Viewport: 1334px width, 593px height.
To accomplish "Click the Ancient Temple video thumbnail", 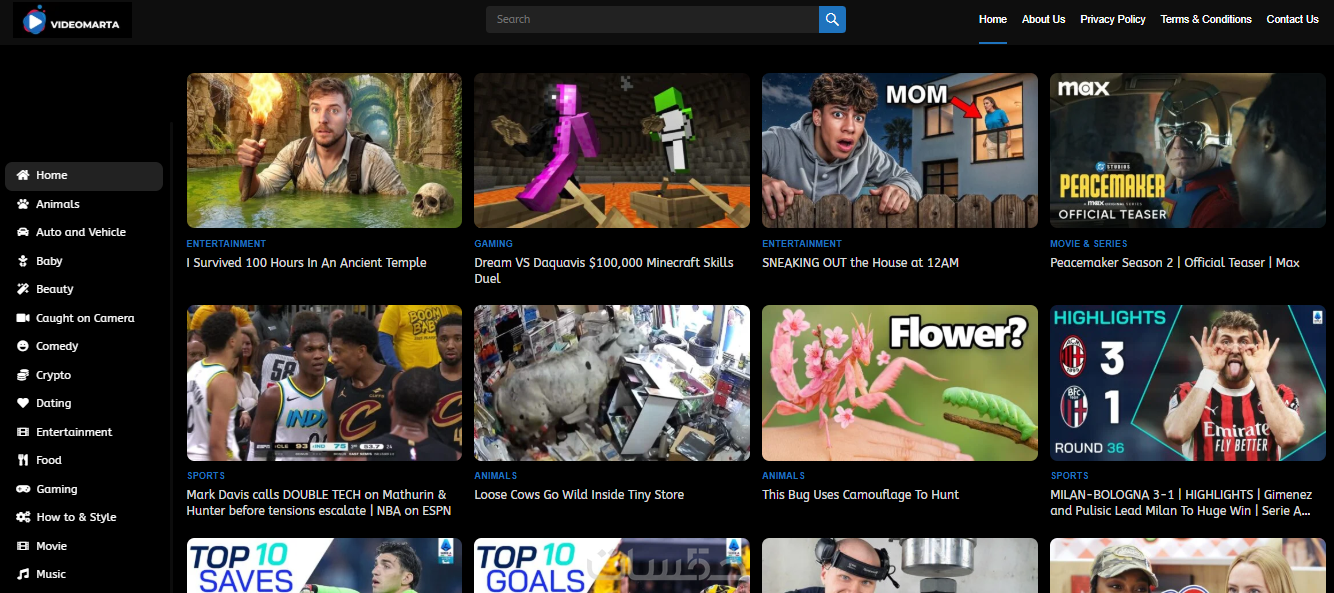I will click(x=324, y=150).
